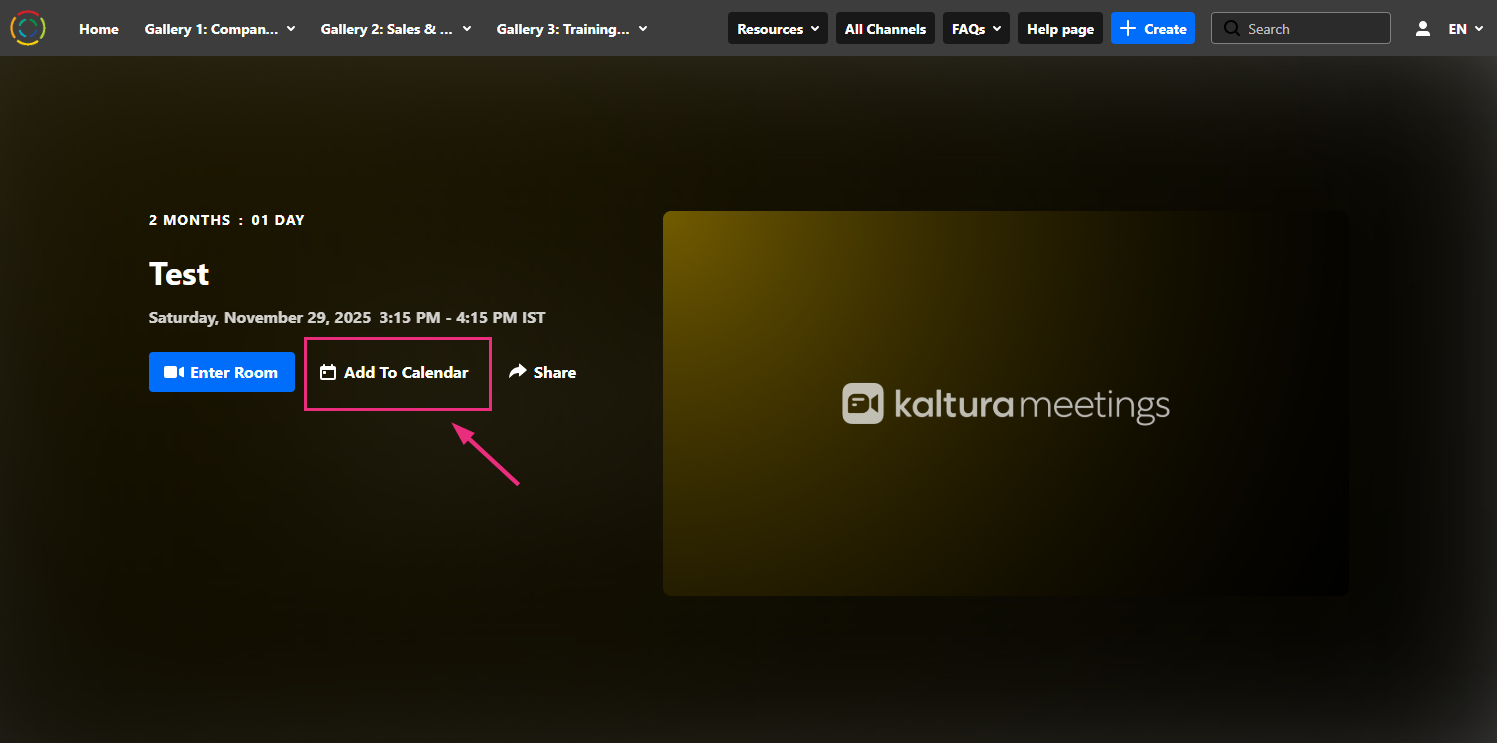Viewport: 1497px width, 743px height.
Task: Select the meeting date and time text
Action: point(347,318)
